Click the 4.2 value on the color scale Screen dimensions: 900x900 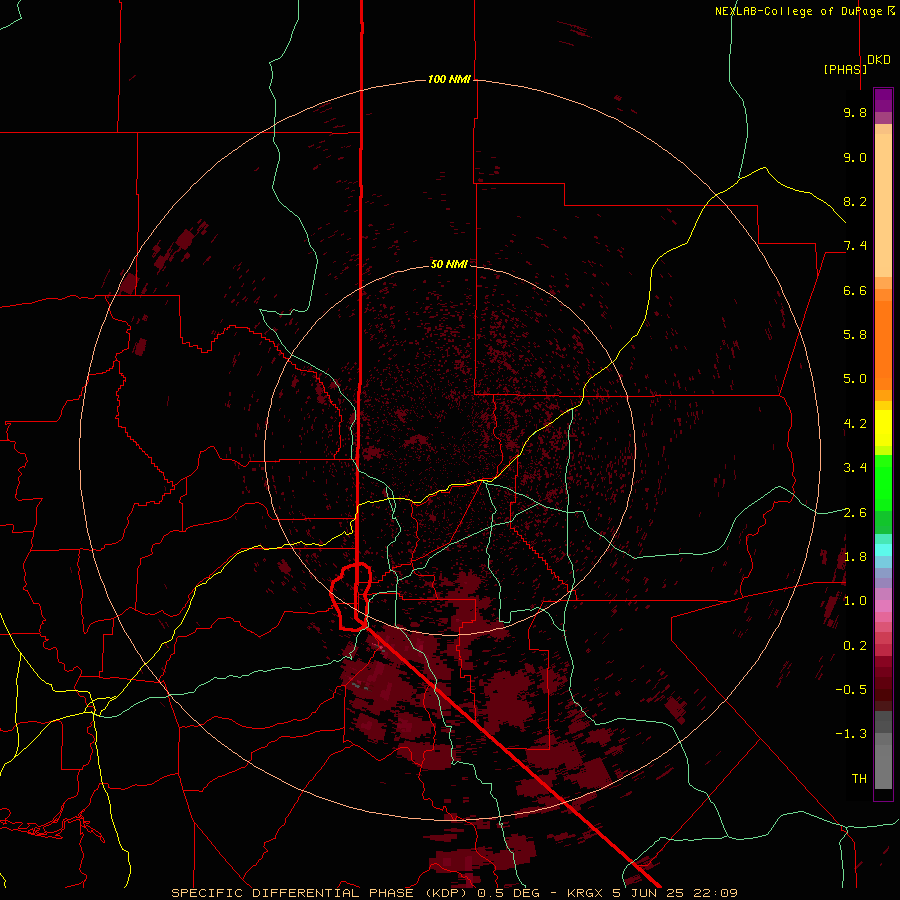pyautogui.click(x=855, y=423)
